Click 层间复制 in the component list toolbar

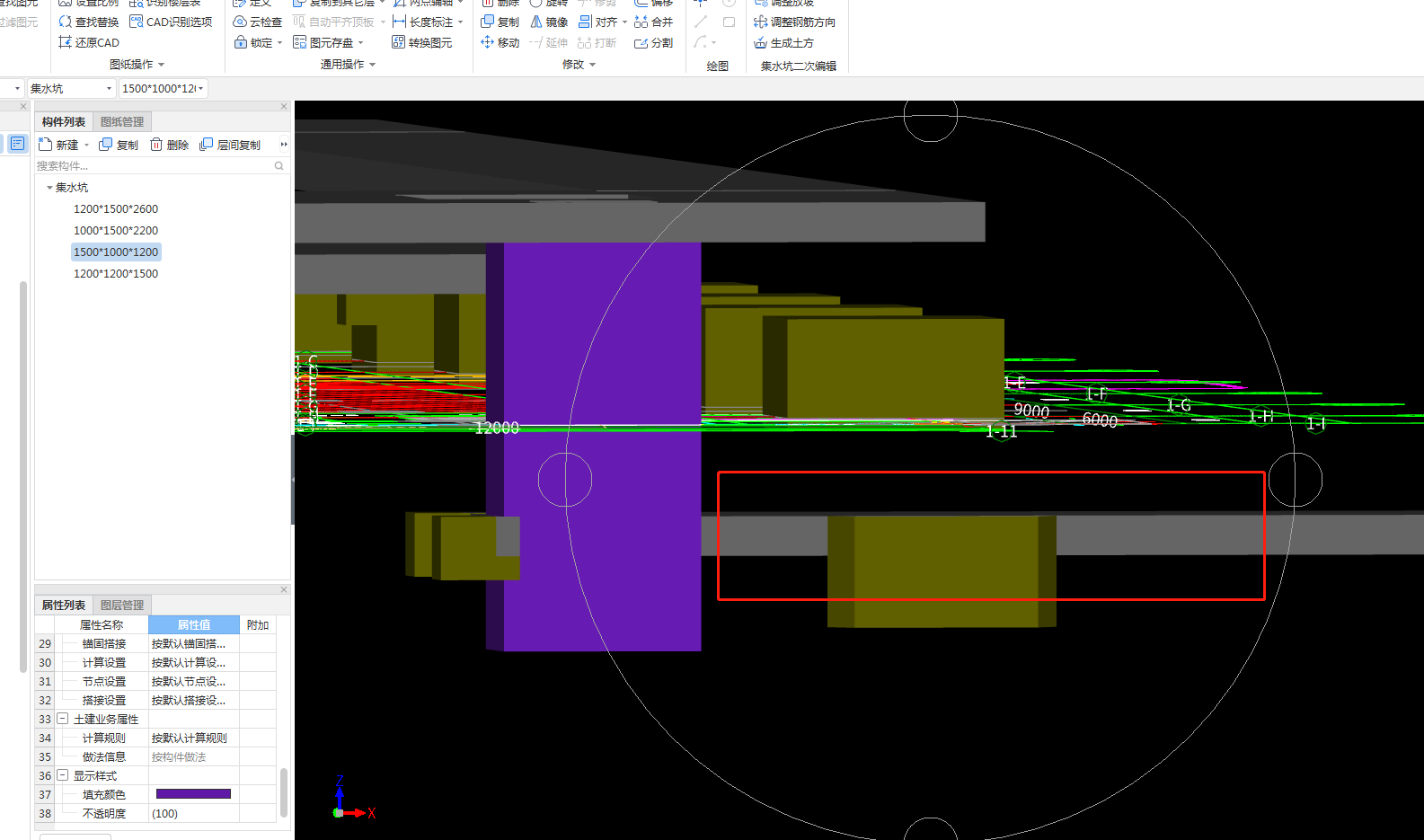coord(230,145)
